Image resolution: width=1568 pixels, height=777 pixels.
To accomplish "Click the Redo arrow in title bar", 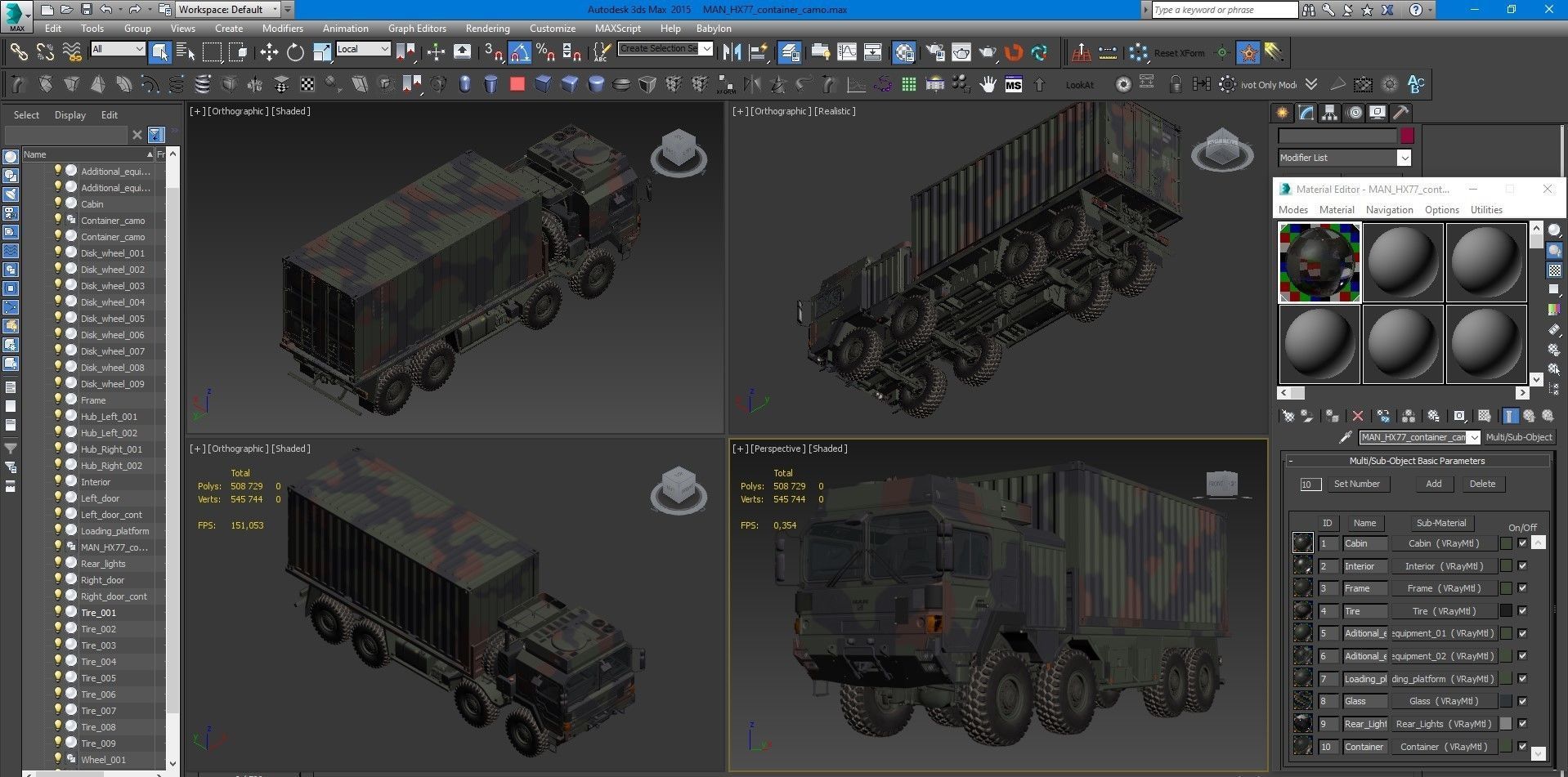I will [135, 10].
